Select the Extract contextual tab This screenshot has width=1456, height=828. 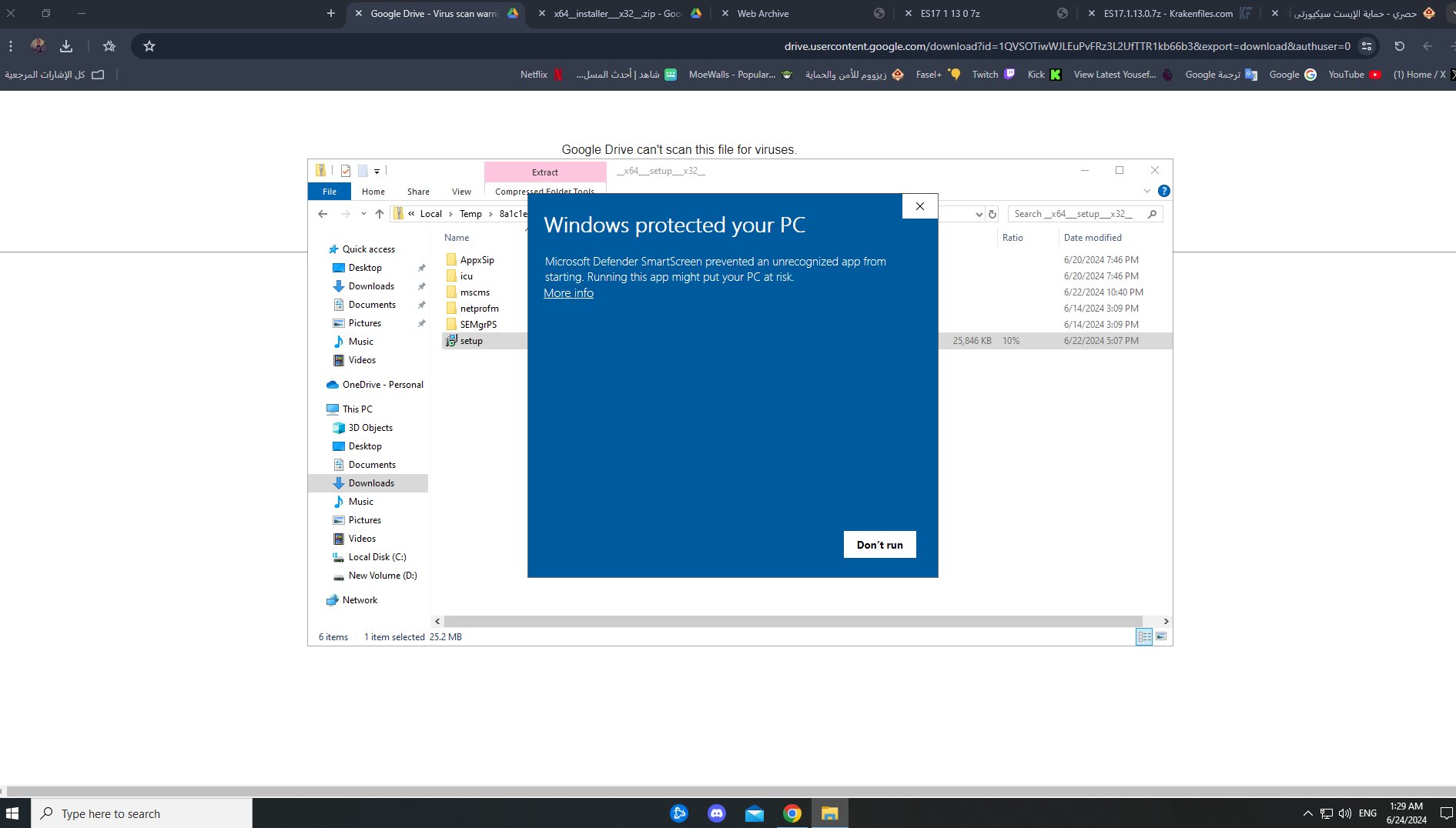click(545, 172)
